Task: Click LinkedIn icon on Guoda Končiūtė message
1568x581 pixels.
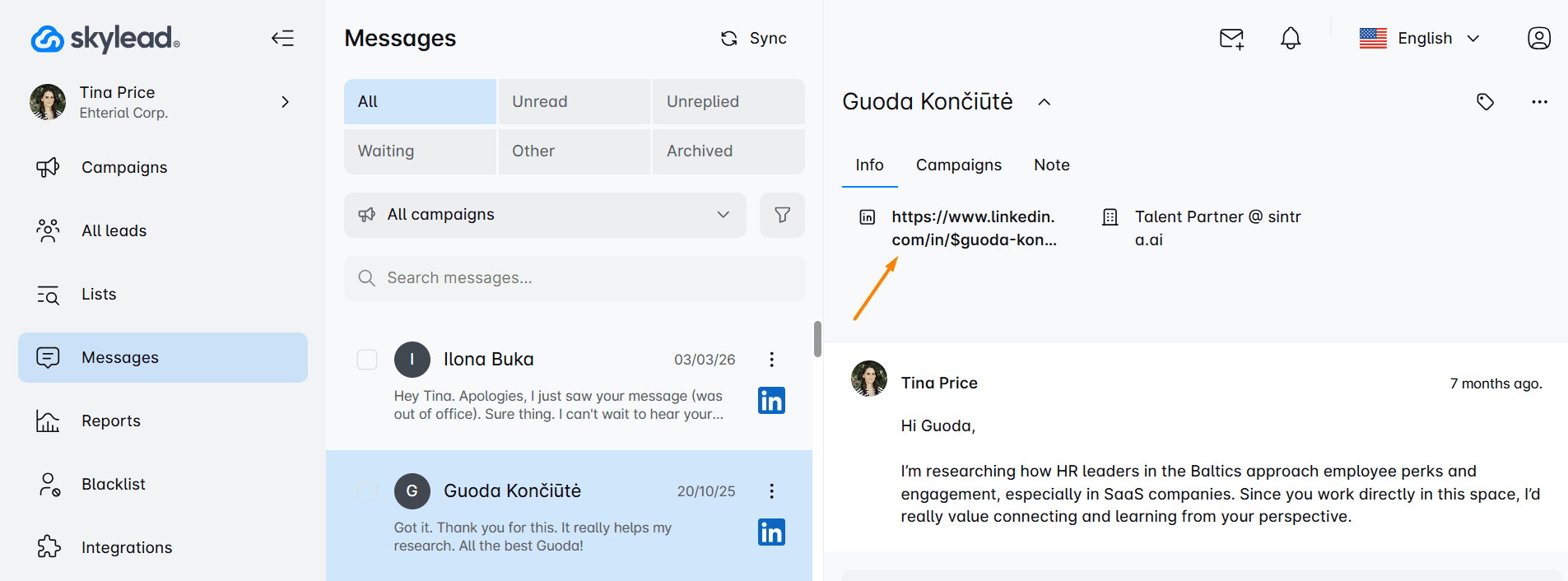Action: click(771, 532)
